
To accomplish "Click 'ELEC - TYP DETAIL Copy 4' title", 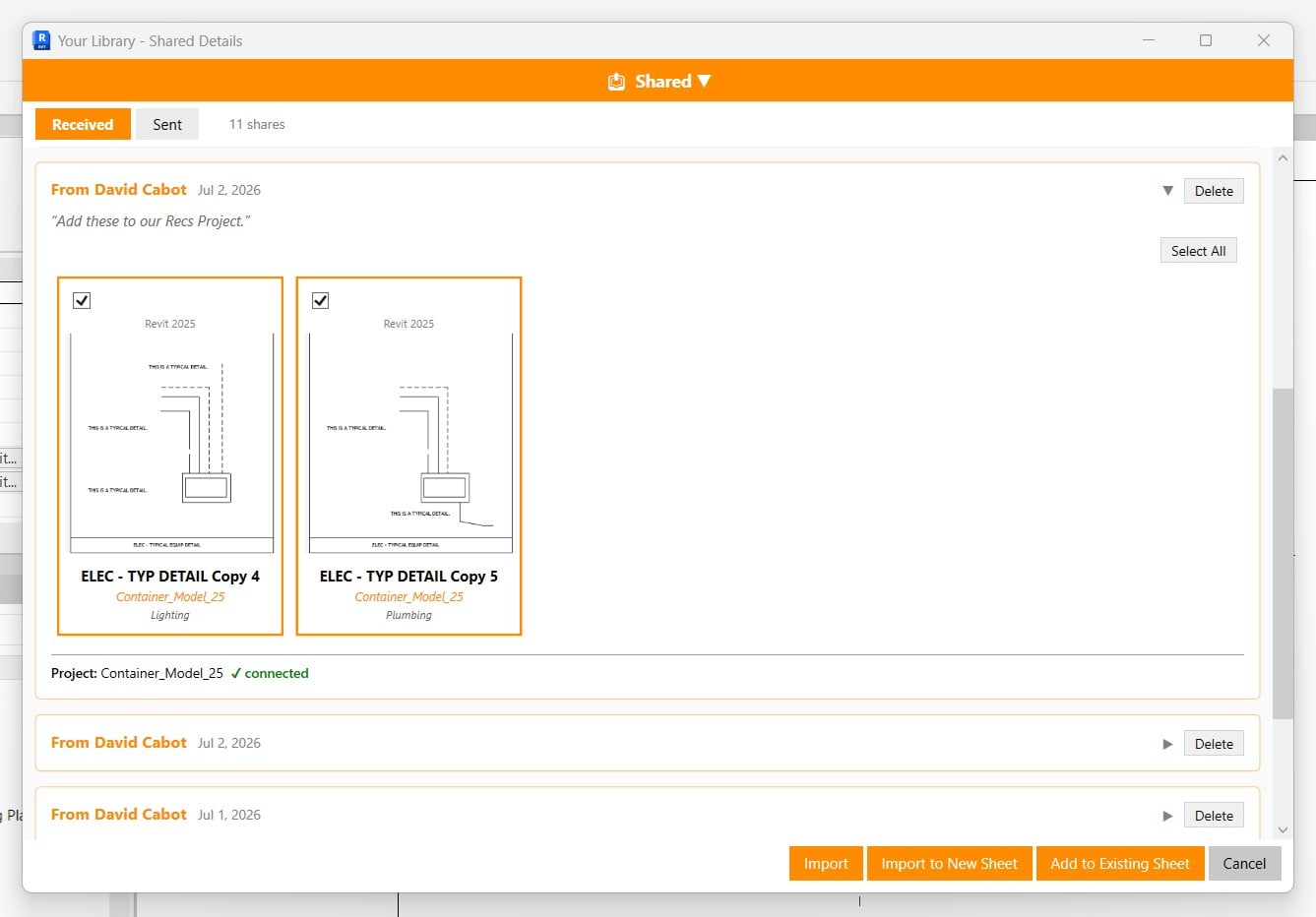I will (x=170, y=577).
